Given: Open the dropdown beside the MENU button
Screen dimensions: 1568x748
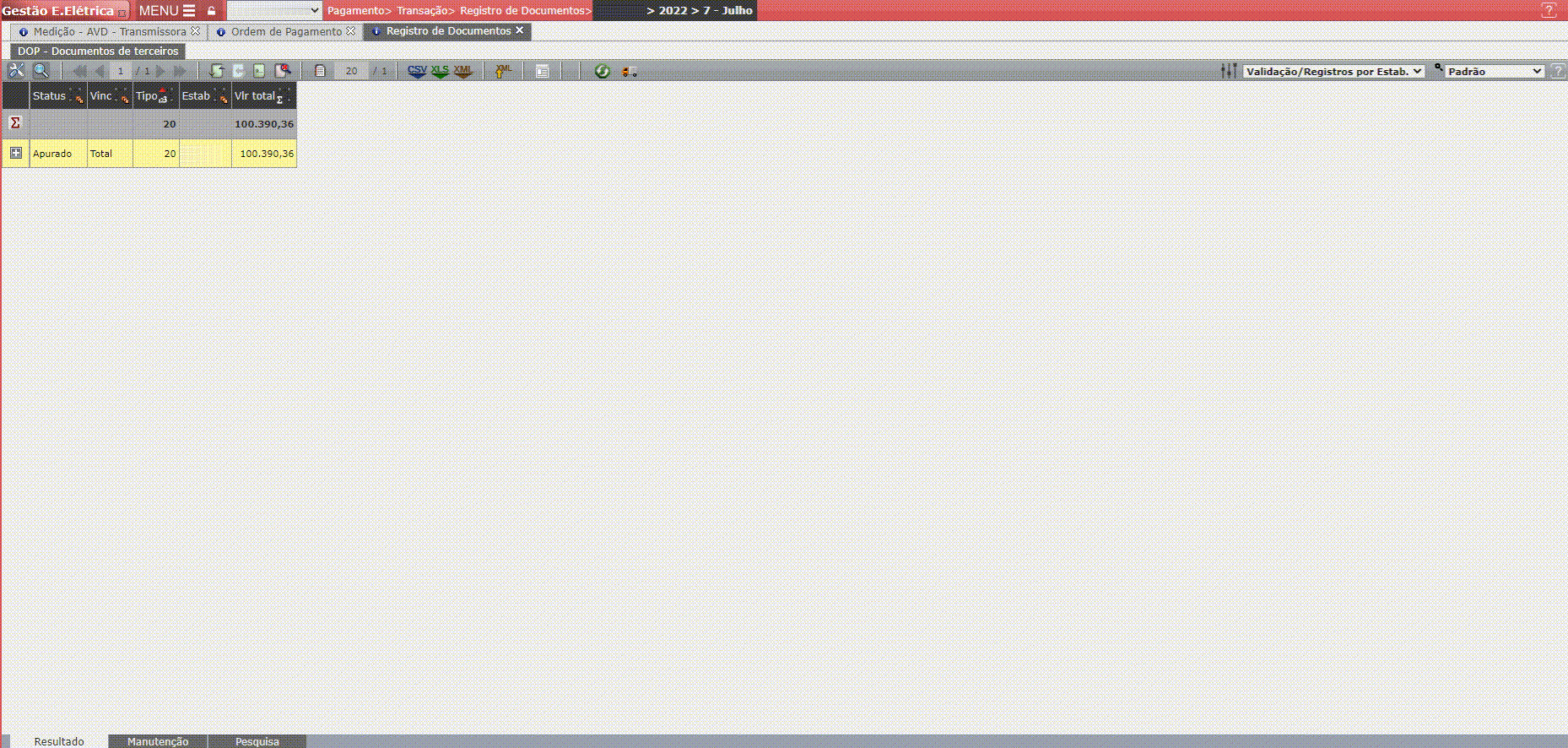Looking at the screenshot, I should [274, 11].
